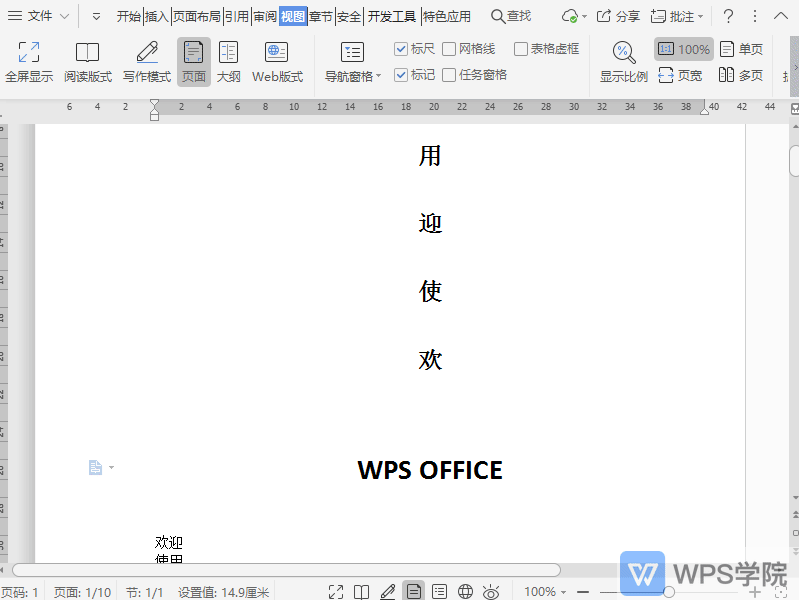The image size is (799, 600).
Task: Expand the 文件 menu arrow
Action: tap(65, 16)
